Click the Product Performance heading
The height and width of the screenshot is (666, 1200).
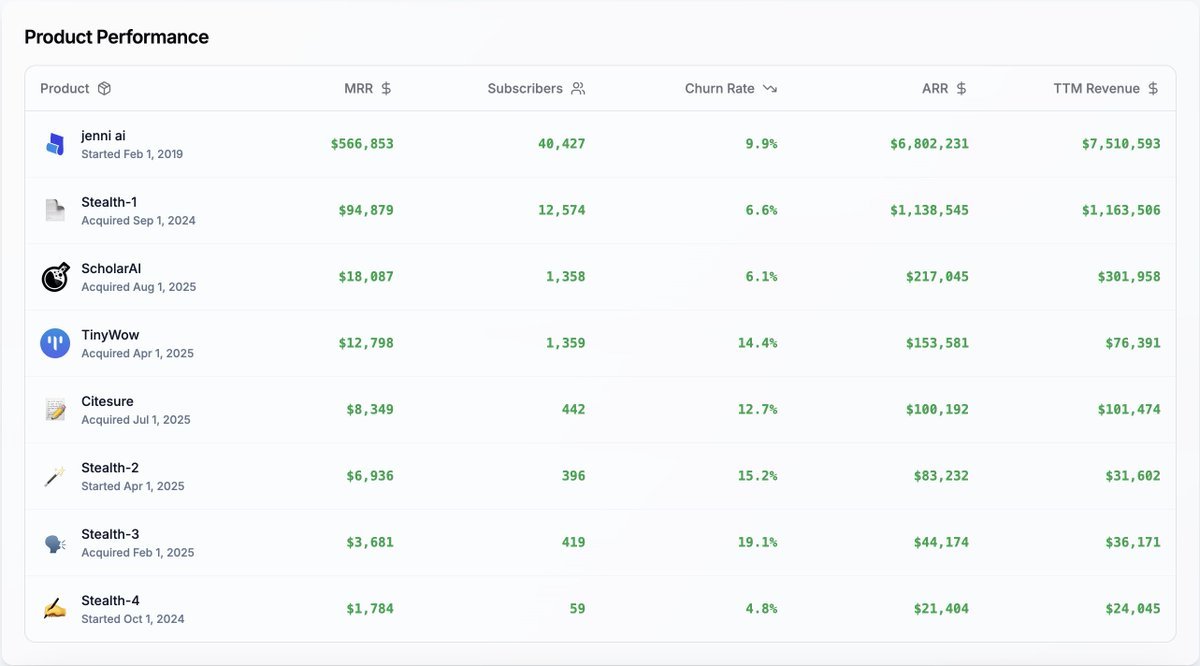coord(116,37)
